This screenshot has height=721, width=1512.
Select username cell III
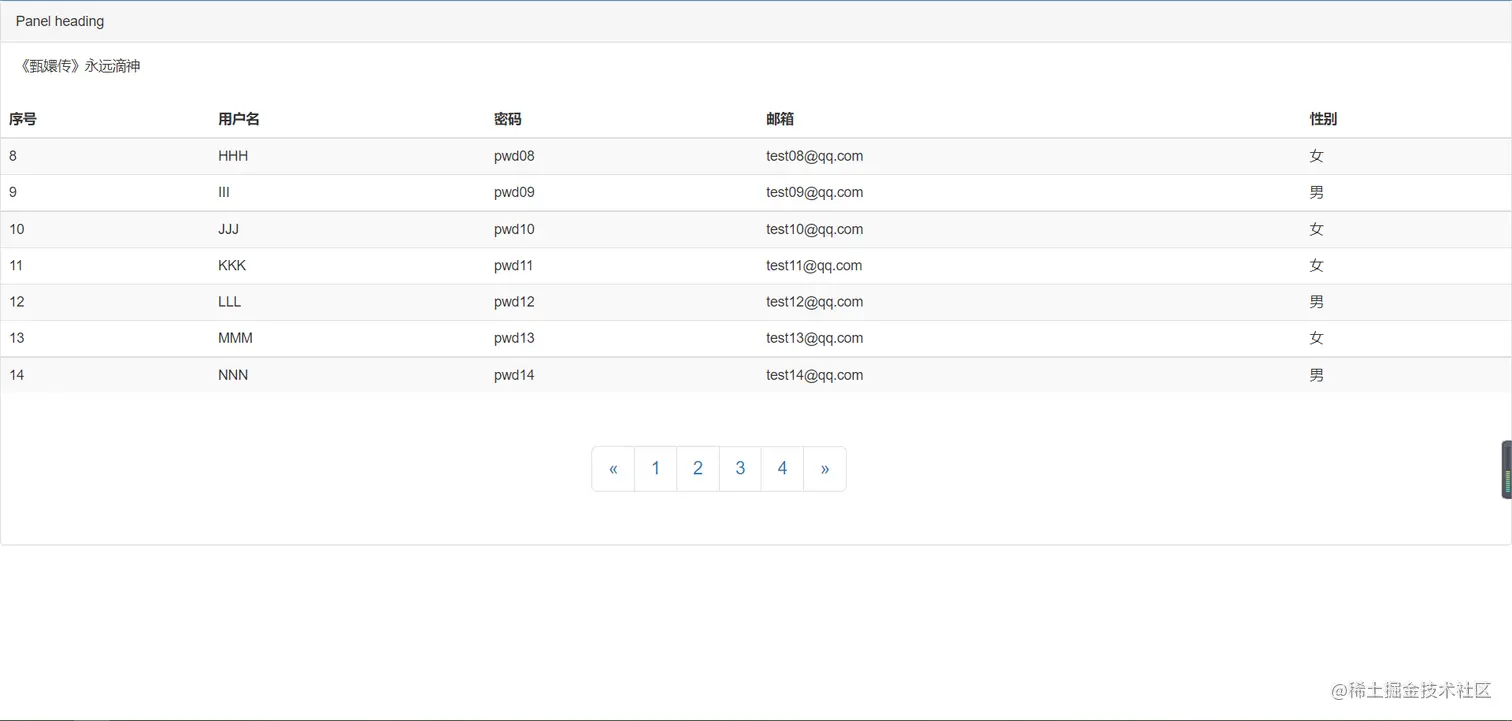coord(224,192)
